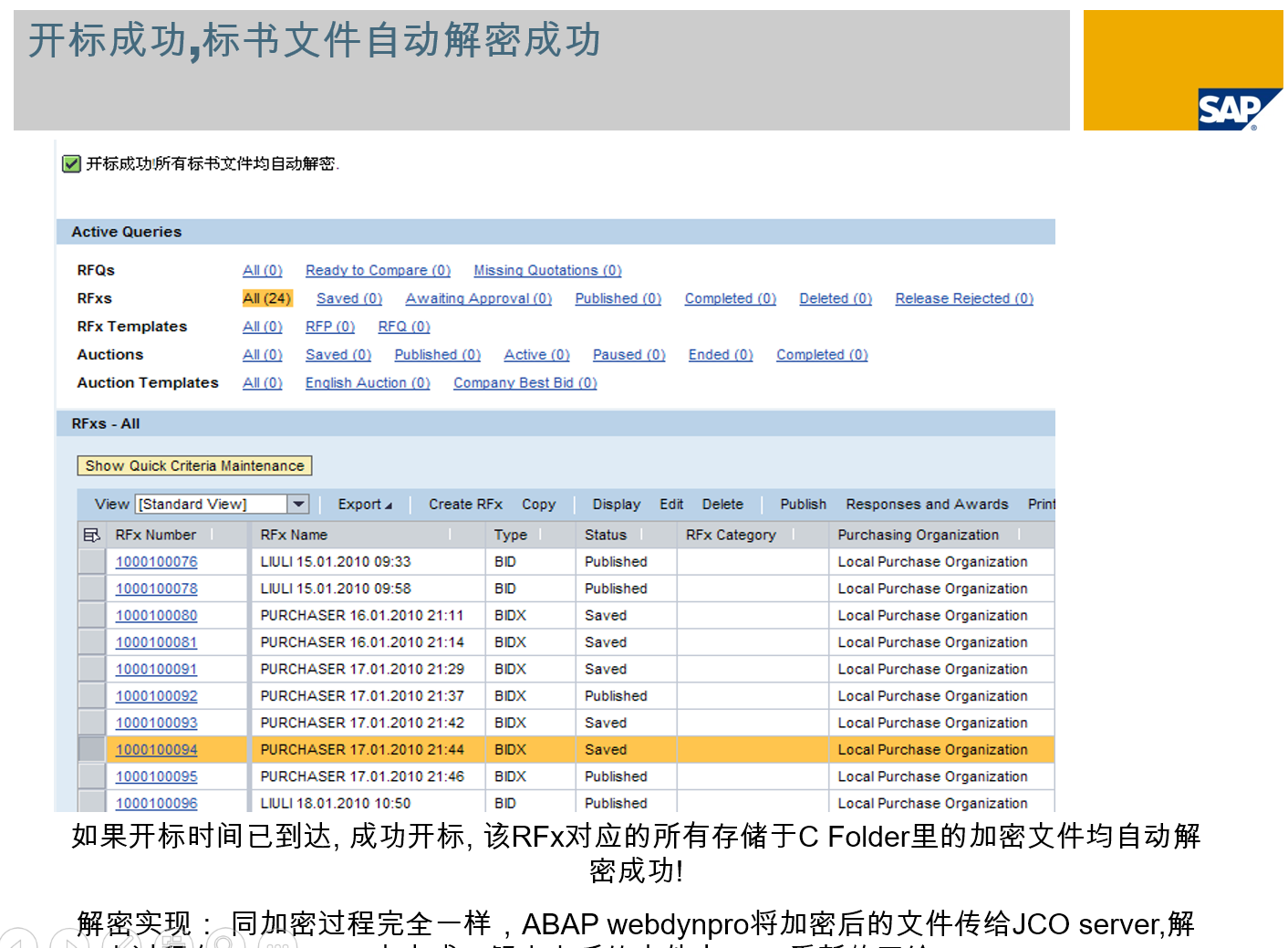Open RFxs Completed (0) query
This screenshot has height=948, width=1288.
[731, 298]
